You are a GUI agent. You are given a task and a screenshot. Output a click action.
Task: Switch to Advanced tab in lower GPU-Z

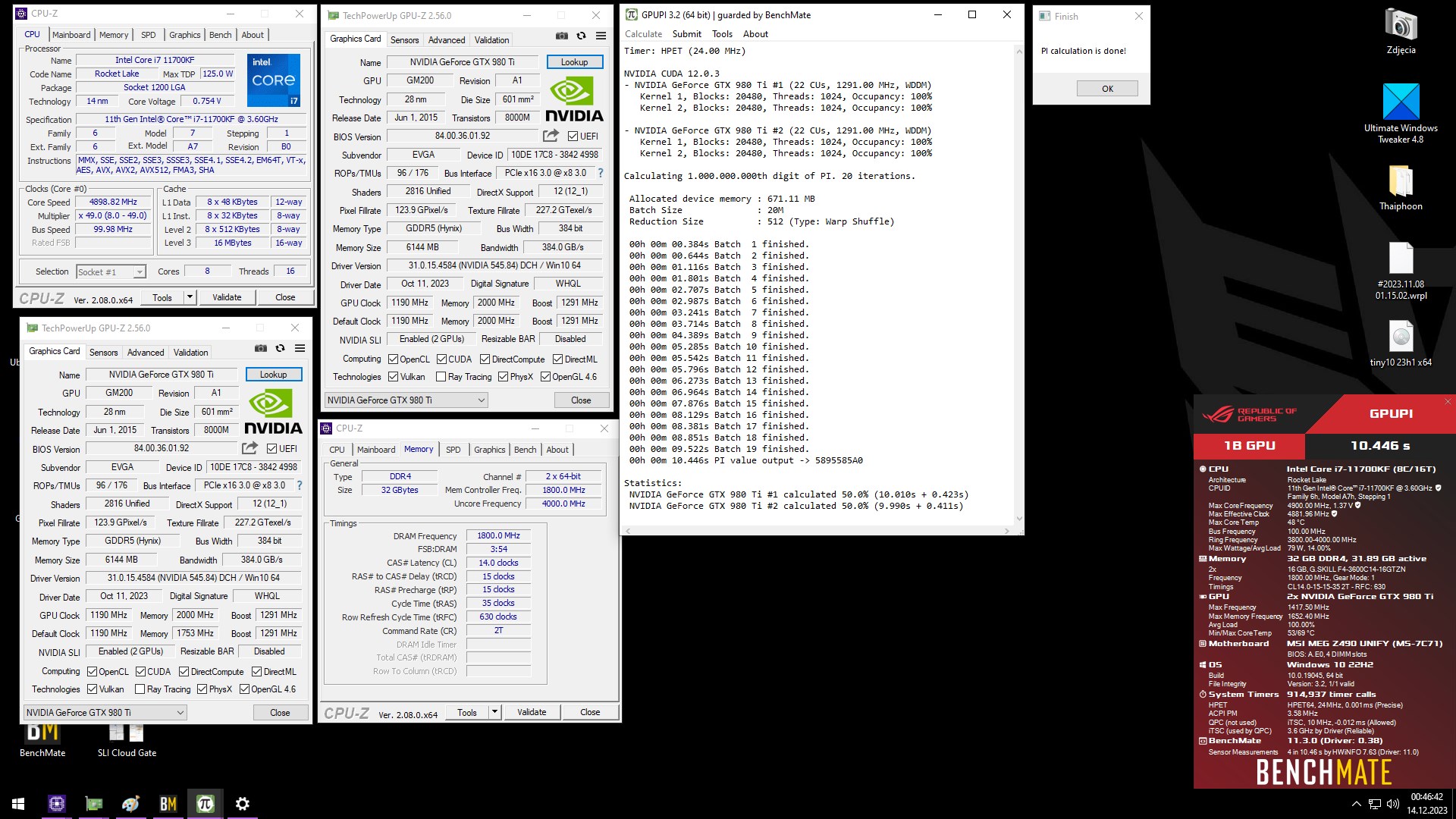pyautogui.click(x=146, y=353)
